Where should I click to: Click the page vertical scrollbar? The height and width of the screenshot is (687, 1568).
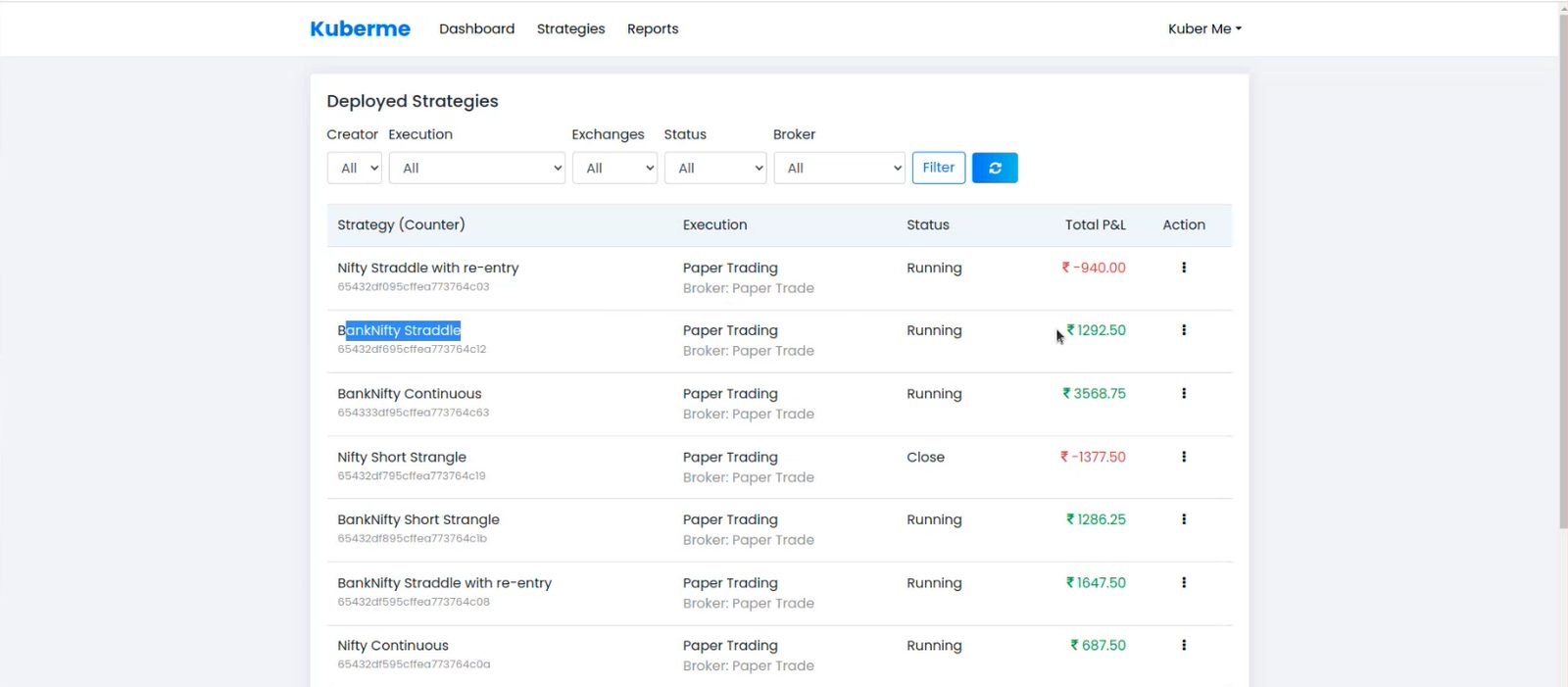pos(1563,271)
